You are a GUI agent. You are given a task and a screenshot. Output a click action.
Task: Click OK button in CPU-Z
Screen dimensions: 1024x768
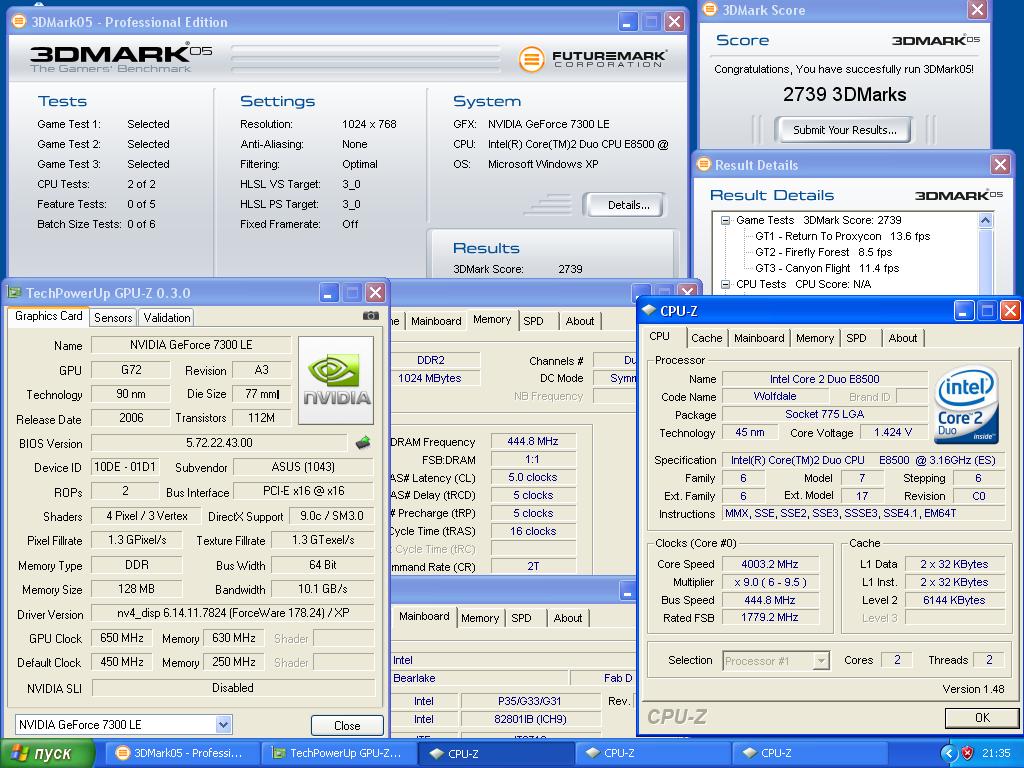tap(982, 718)
